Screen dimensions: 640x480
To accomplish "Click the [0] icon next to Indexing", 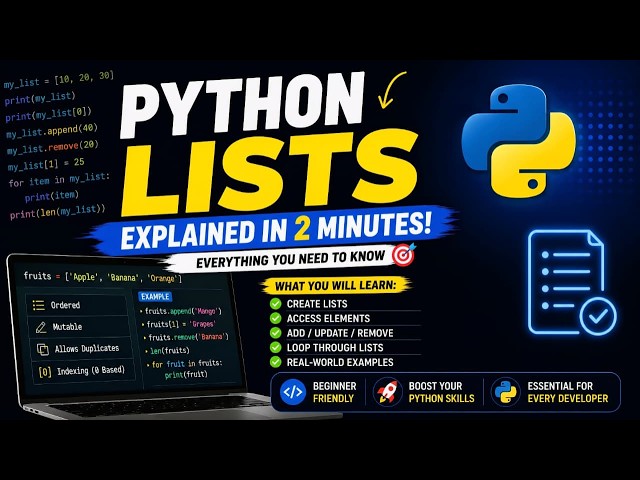I will (x=45, y=372).
